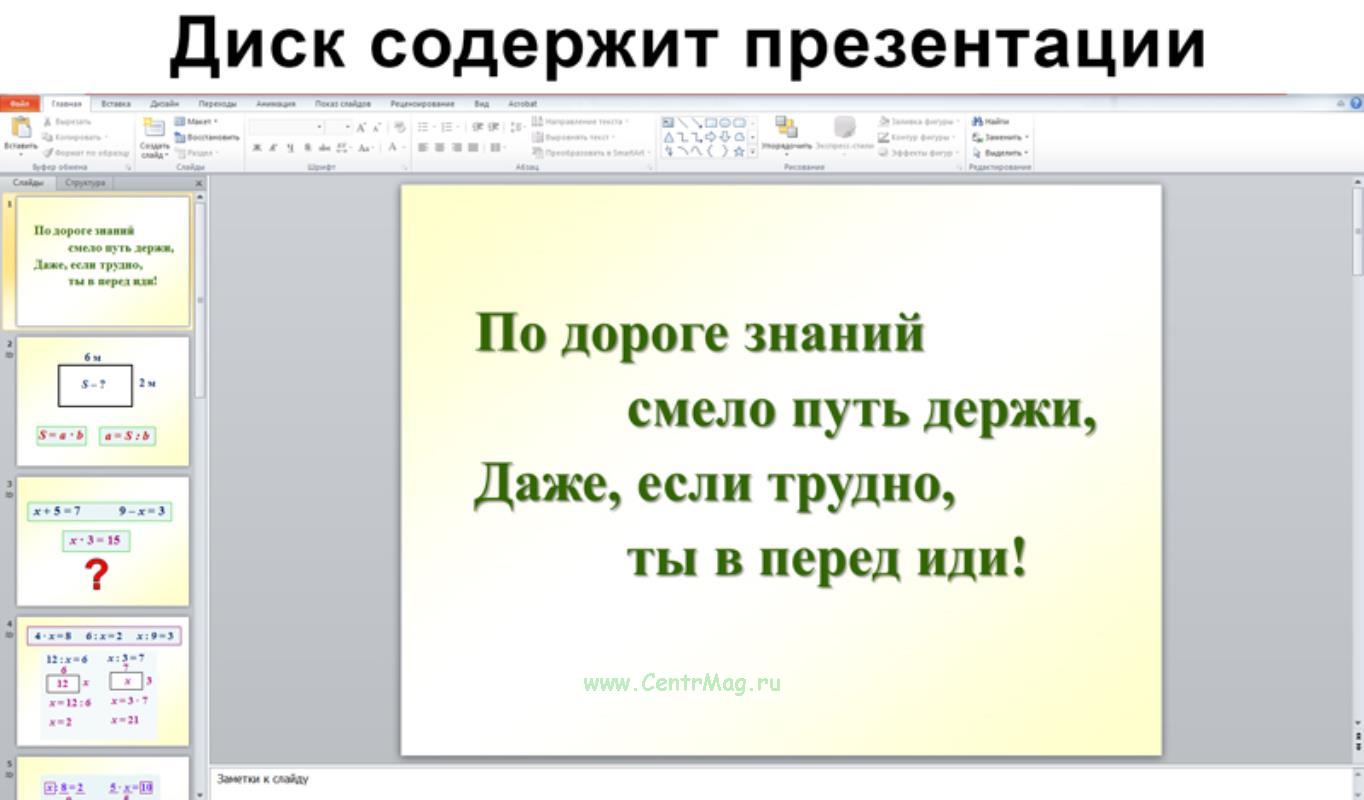
Task: Select the star shape in the gallery
Action: (x=739, y=152)
